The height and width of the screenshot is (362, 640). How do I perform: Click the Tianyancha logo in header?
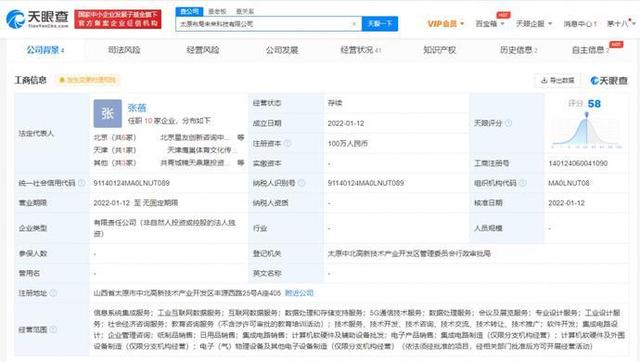click(37, 19)
